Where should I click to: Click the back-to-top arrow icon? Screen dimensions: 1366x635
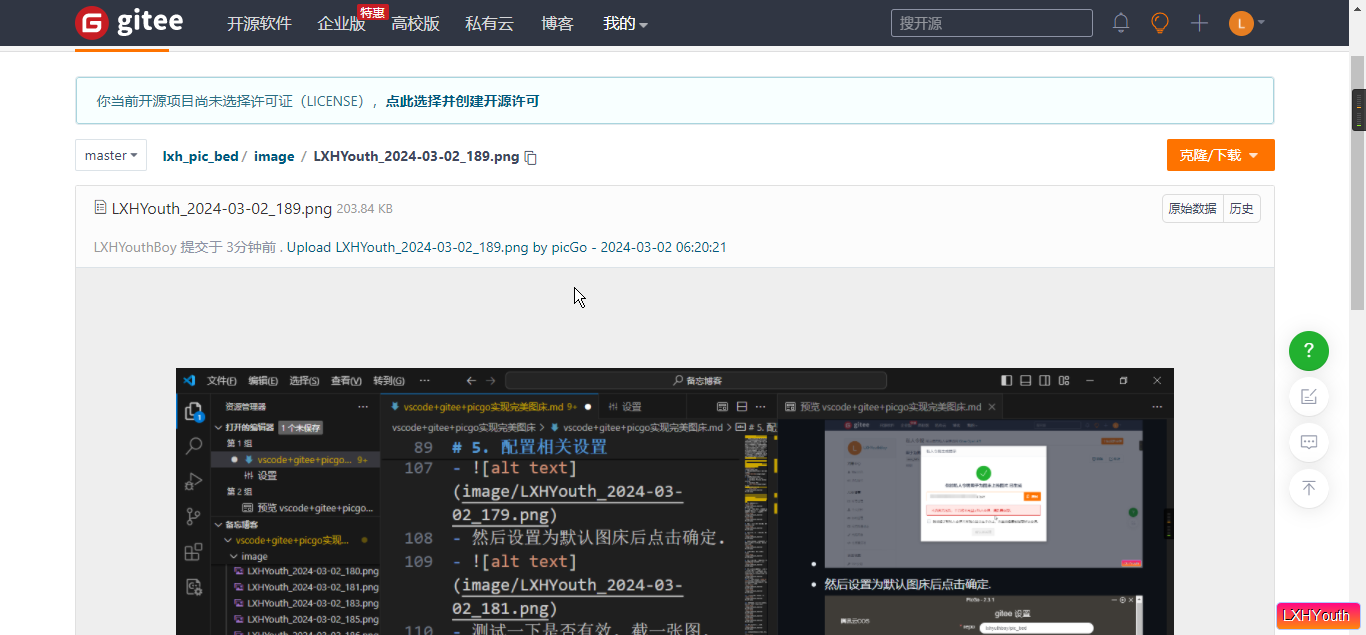coord(1308,488)
